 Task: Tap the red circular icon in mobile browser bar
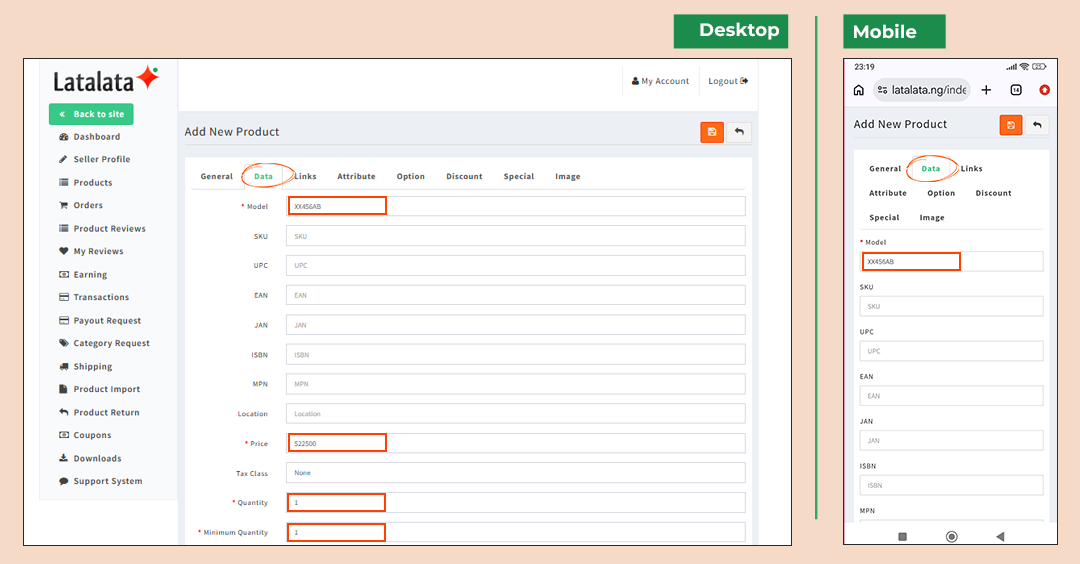[1044, 90]
